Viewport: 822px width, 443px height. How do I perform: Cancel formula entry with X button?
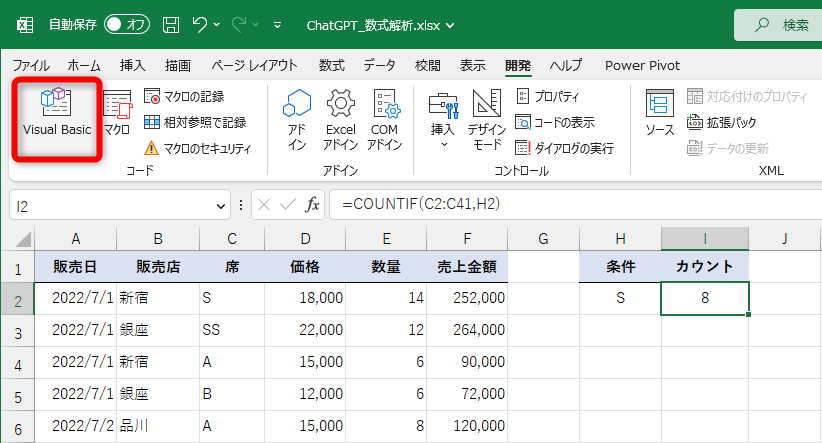264,205
